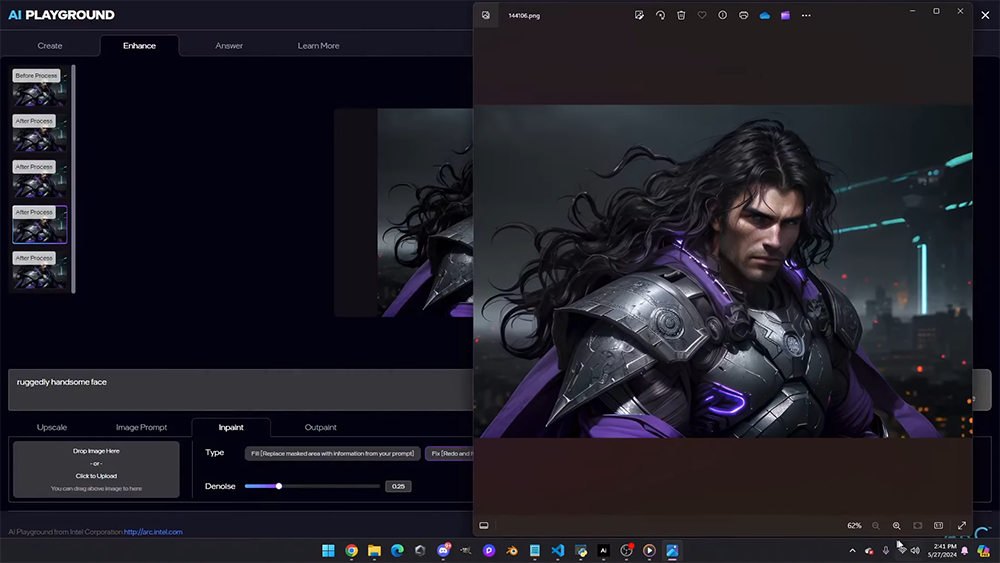Click the Denoise slider handle

coord(279,486)
